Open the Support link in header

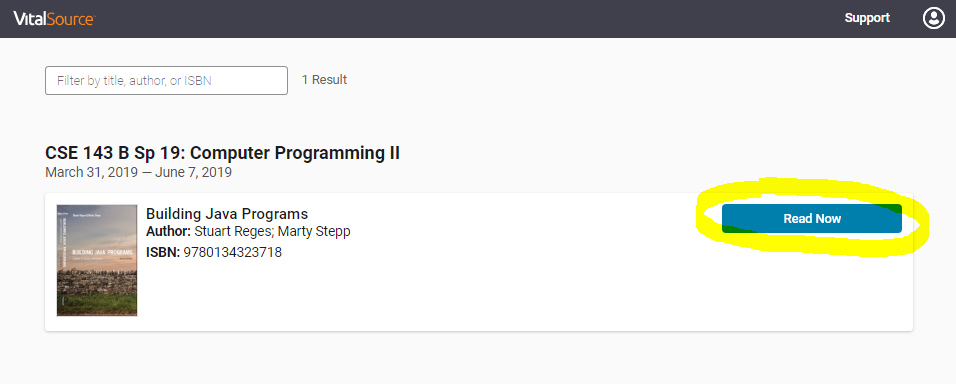tap(867, 18)
